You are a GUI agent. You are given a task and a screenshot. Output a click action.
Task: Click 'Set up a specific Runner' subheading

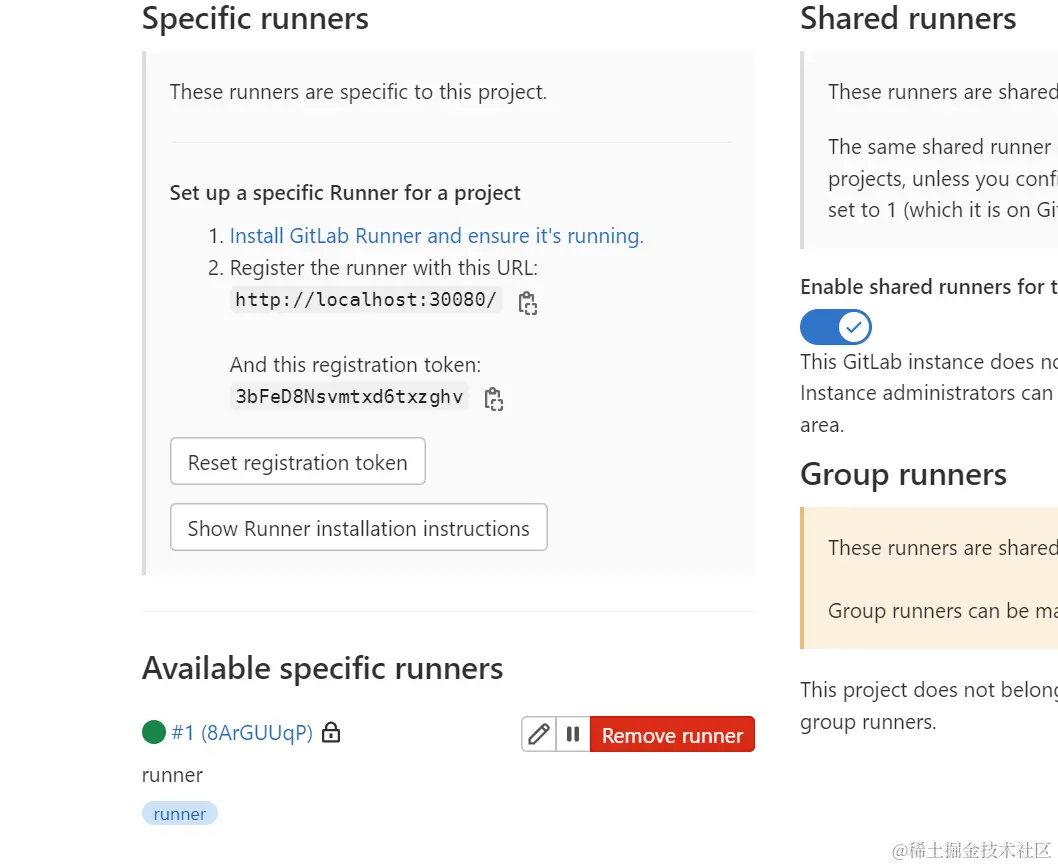coord(345,193)
